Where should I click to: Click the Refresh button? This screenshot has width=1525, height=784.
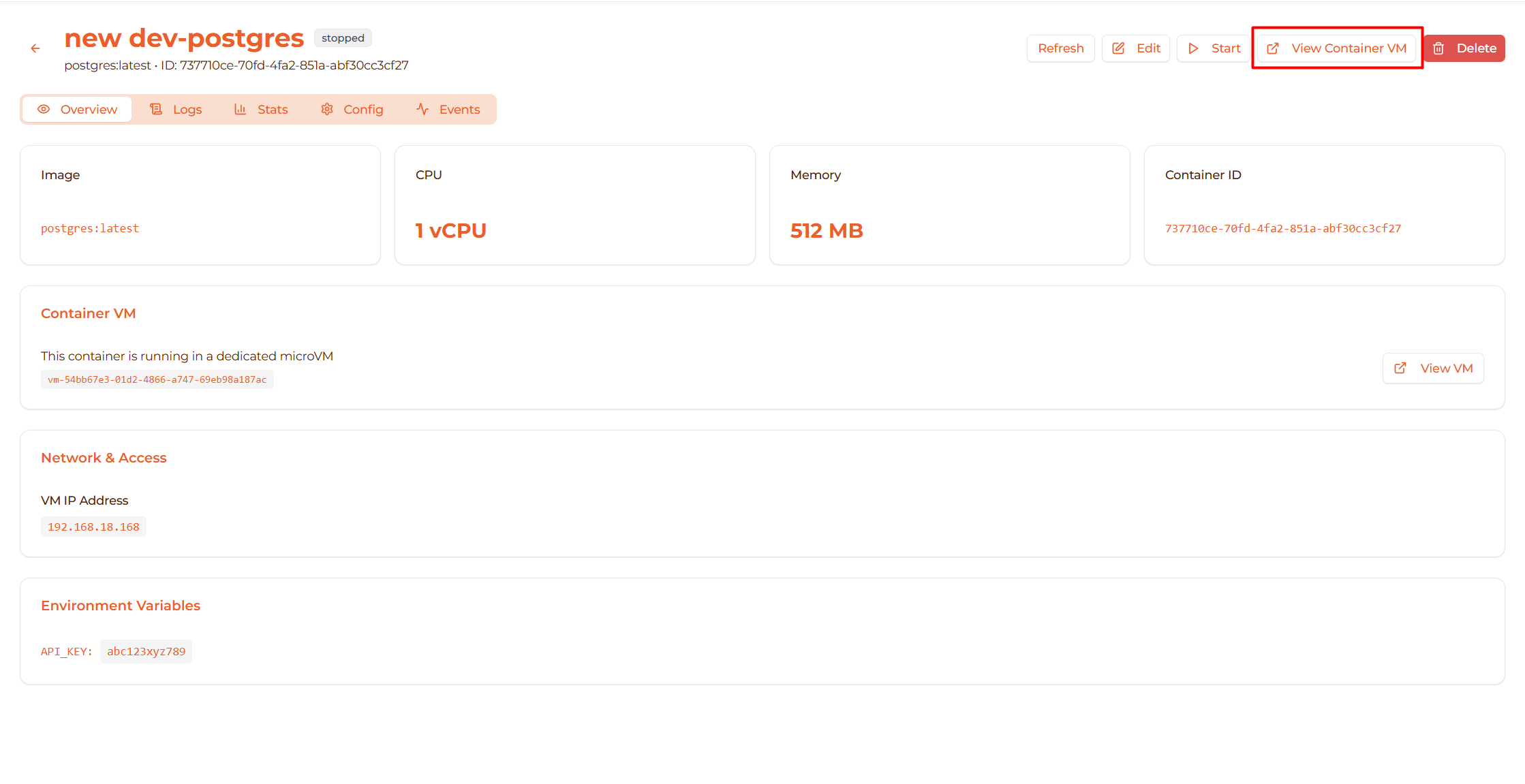pos(1060,48)
